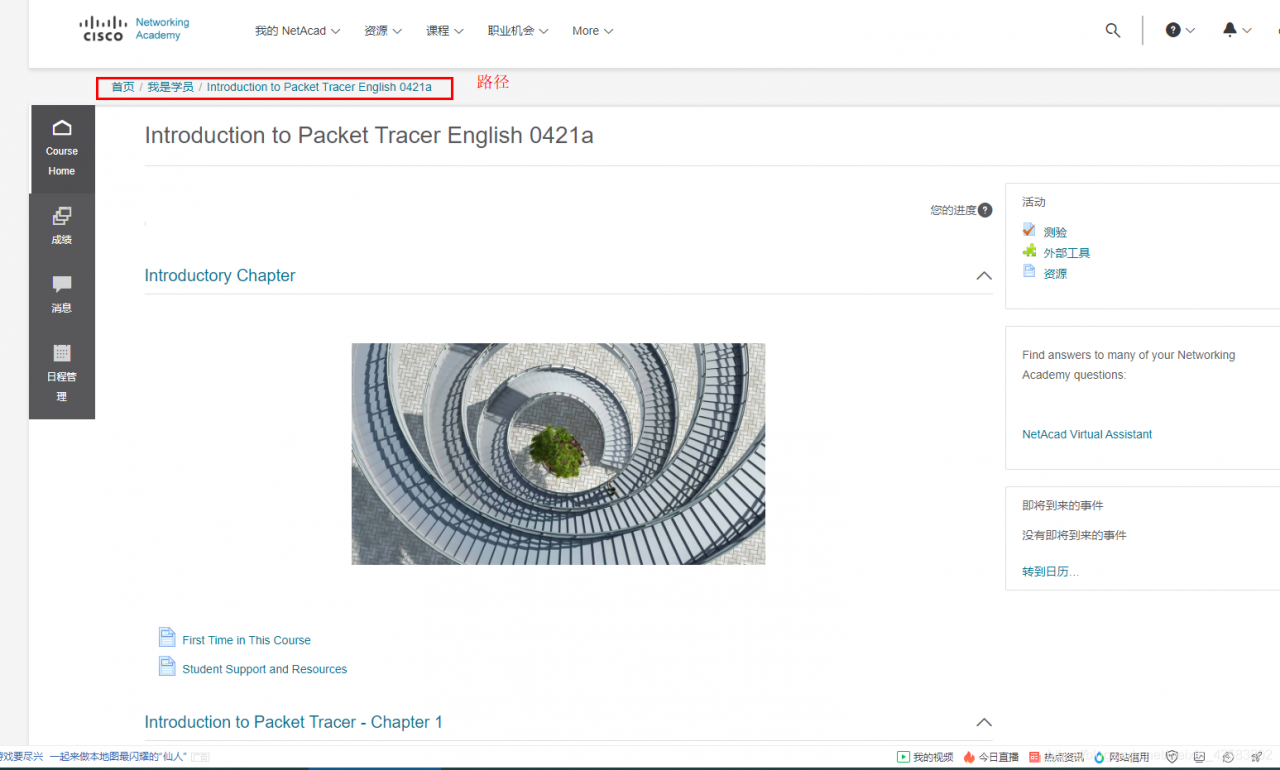Open 消息 messages in sidebar

coord(62,295)
